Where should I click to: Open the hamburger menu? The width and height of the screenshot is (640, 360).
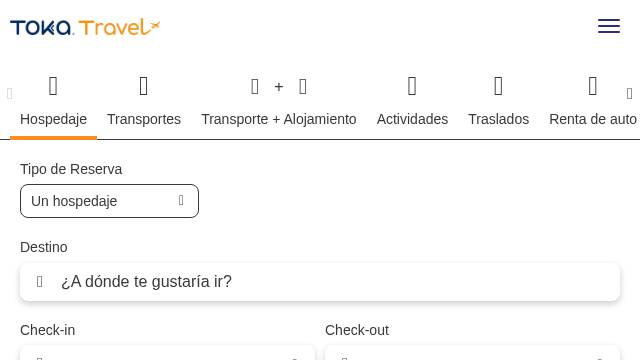609,26
